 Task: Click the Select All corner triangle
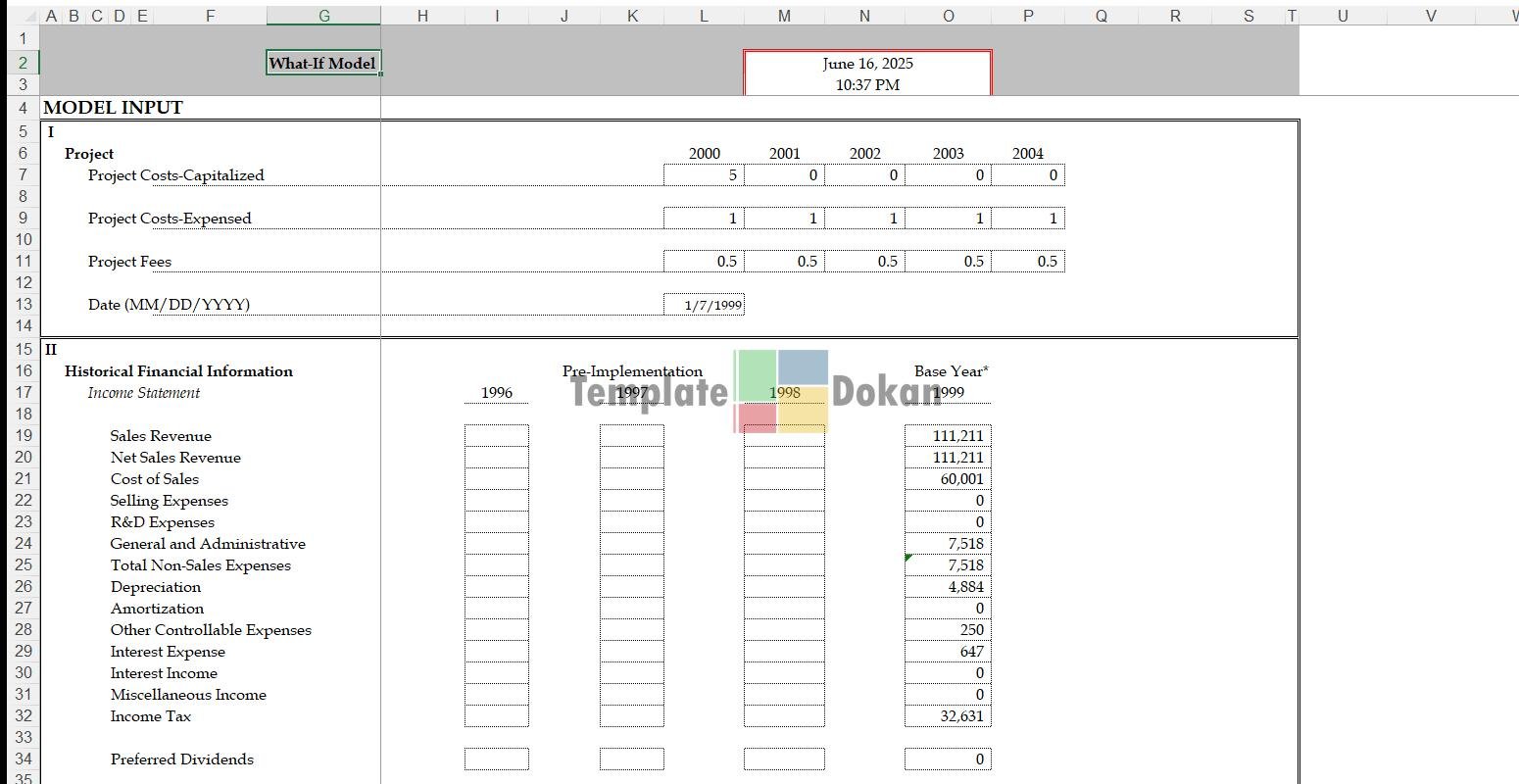pos(29,16)
